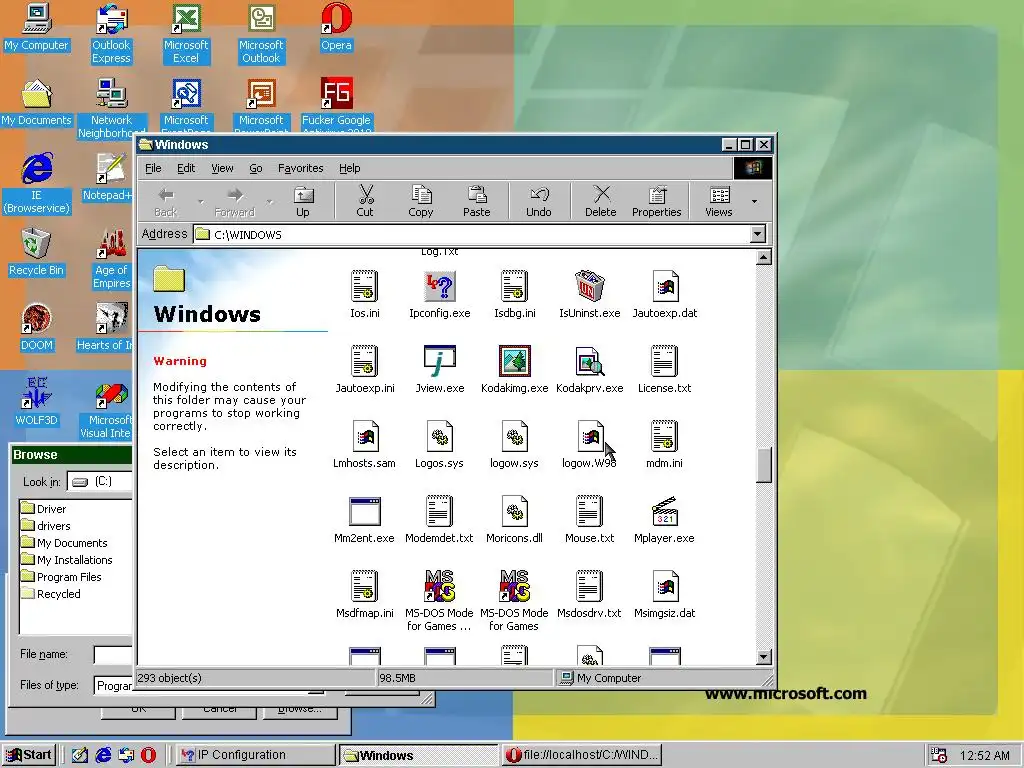Click the taskbar clock showing 12:52 AM
This screenshot has width=1024, height=768.
[984, 756]
